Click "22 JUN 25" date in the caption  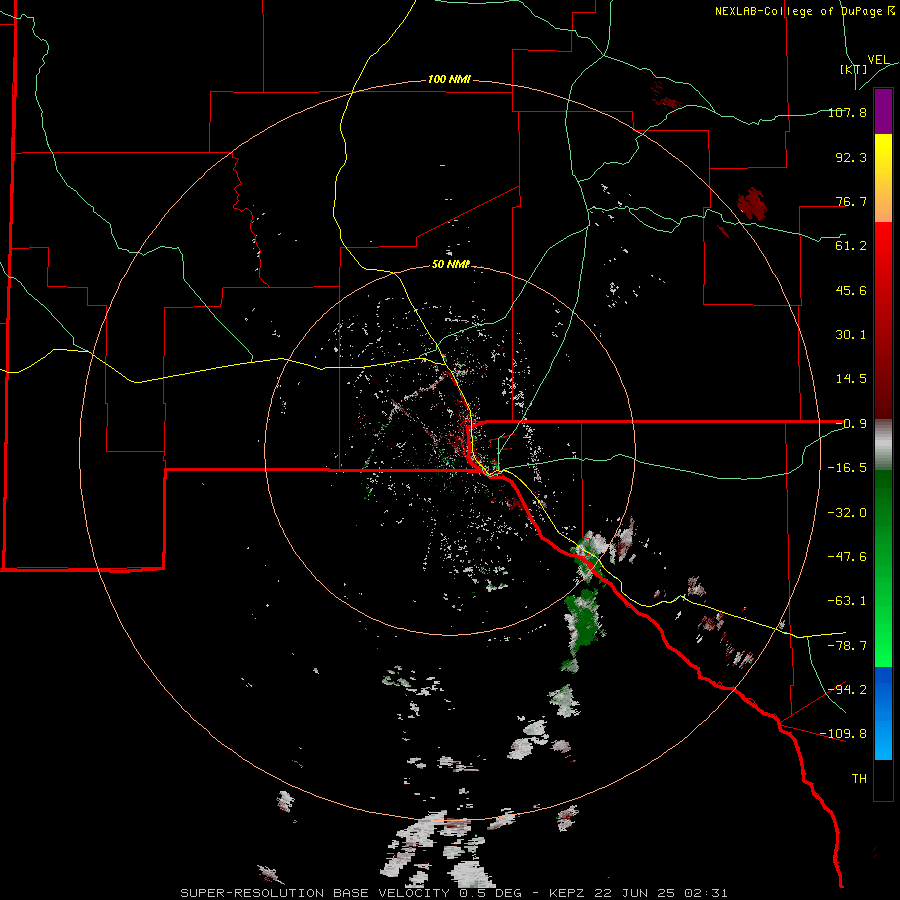click(x=636, y=893)
